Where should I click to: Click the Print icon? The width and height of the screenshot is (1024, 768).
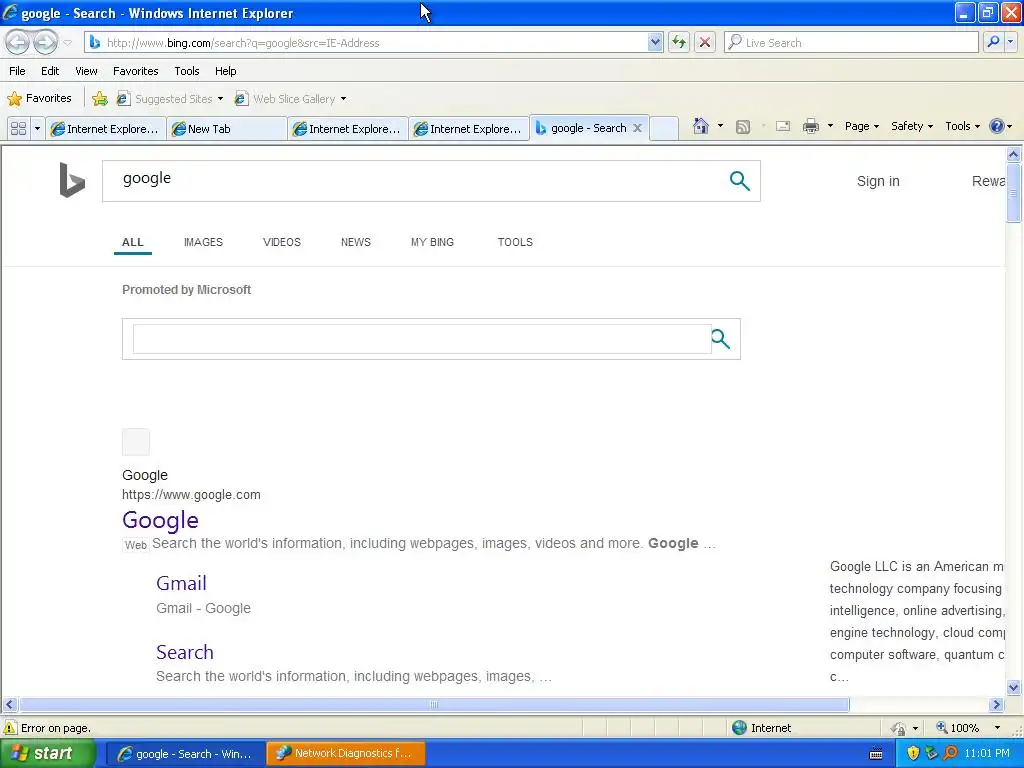810,126
